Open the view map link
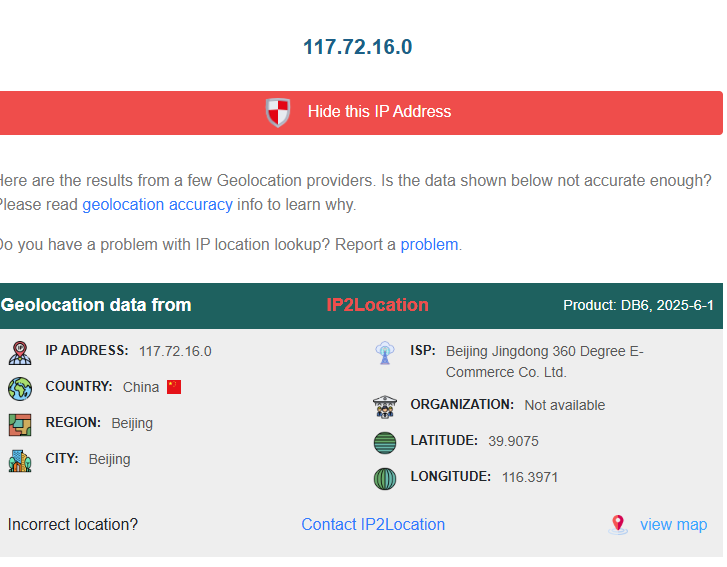This screenshot has width=727, height=567. [674, 524]
